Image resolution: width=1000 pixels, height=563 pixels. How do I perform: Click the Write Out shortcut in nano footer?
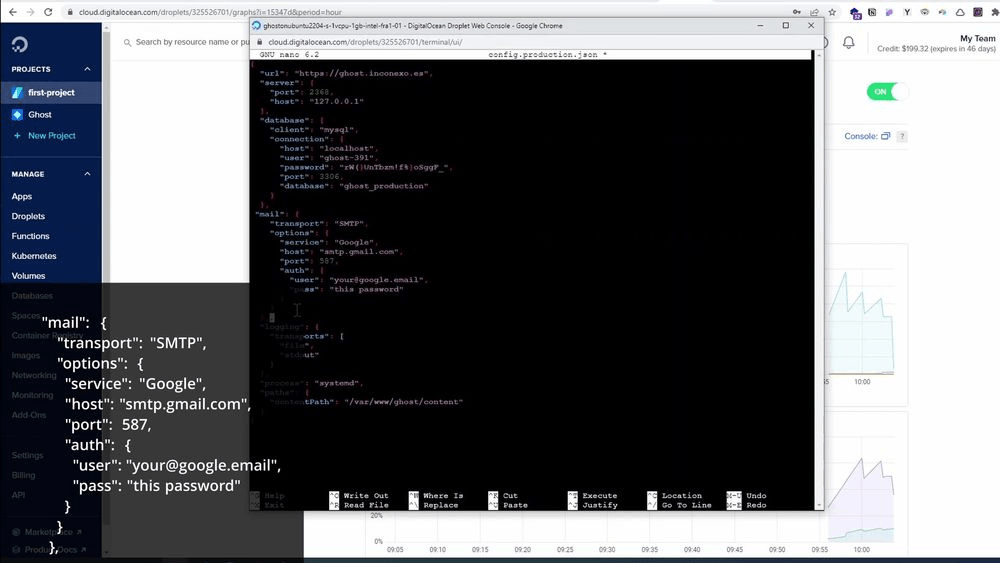[x=359, y=495]
